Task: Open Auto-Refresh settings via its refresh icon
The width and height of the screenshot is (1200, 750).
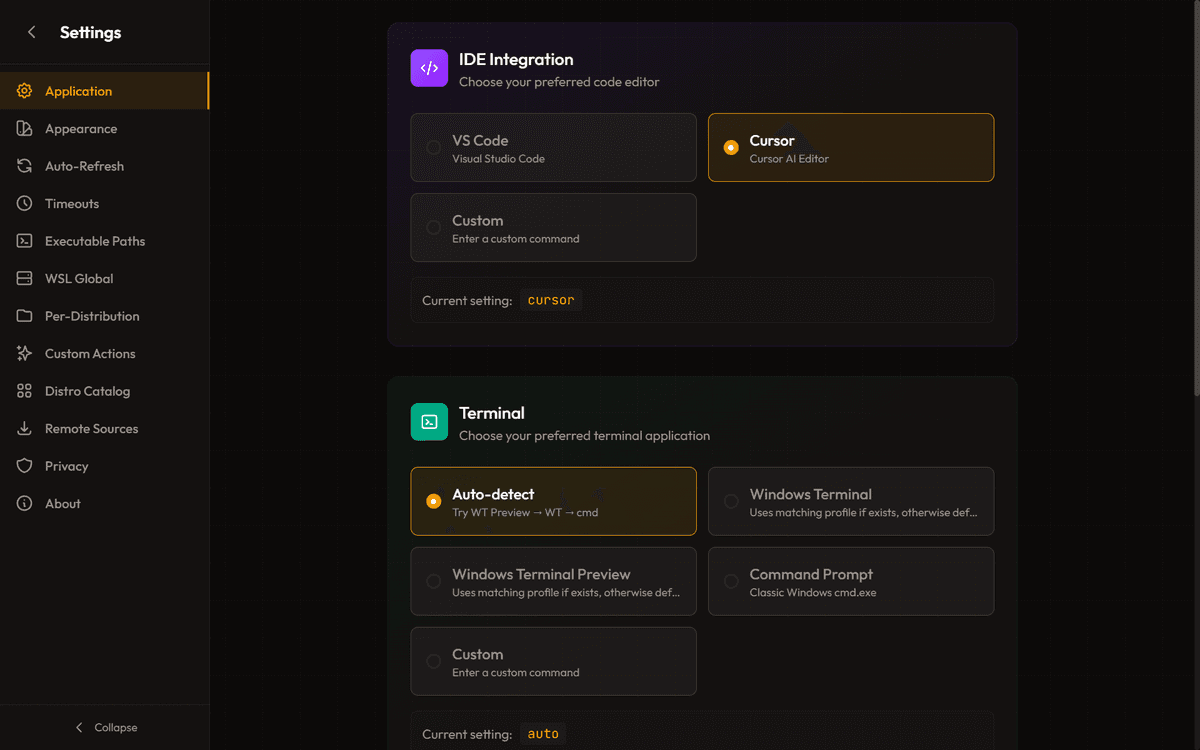Action: (x=24, y=165)
